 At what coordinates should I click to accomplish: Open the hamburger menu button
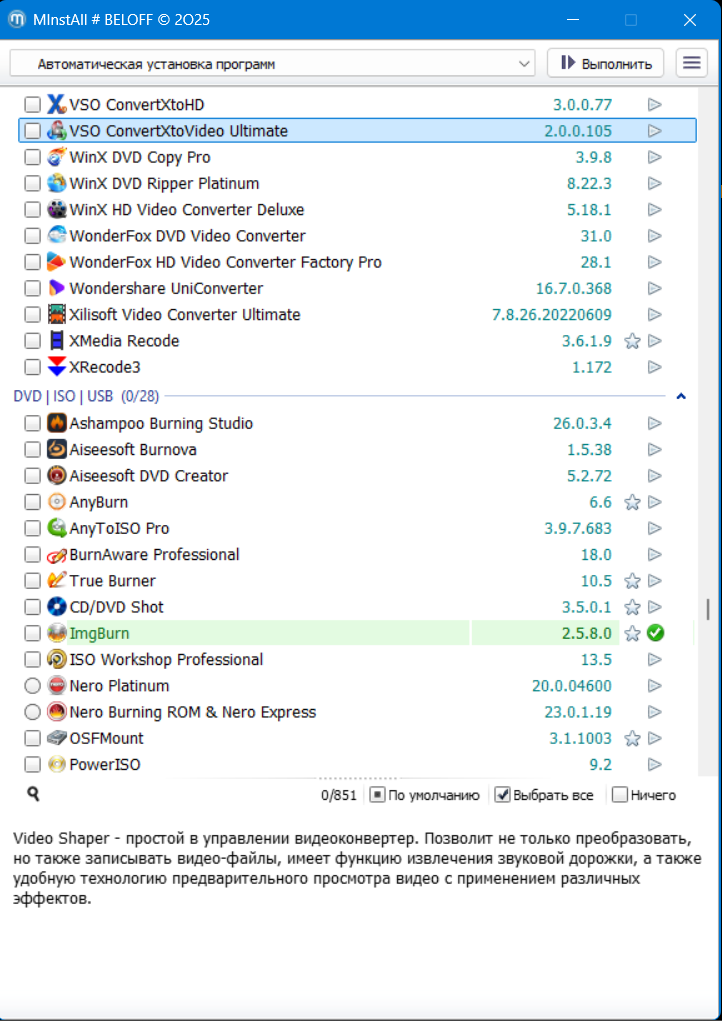click(691, 63)
